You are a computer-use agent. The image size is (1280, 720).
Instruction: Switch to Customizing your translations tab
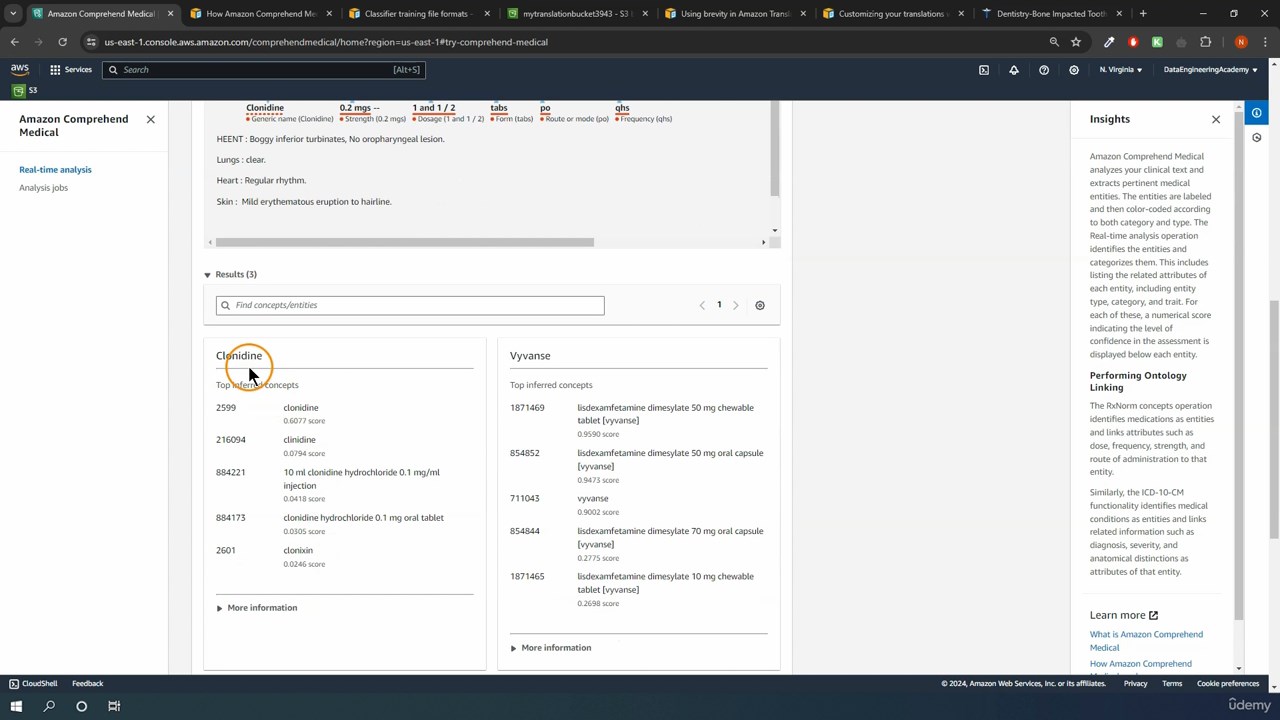click(x=891, y=14)
